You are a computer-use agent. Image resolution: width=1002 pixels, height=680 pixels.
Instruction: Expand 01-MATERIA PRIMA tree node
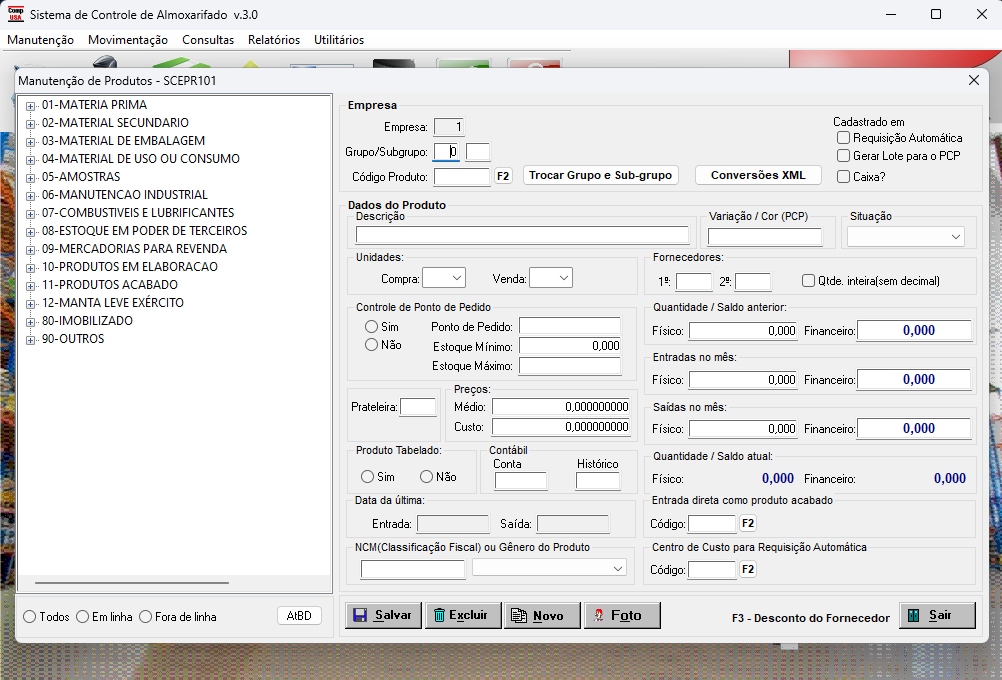coord(30,106)
